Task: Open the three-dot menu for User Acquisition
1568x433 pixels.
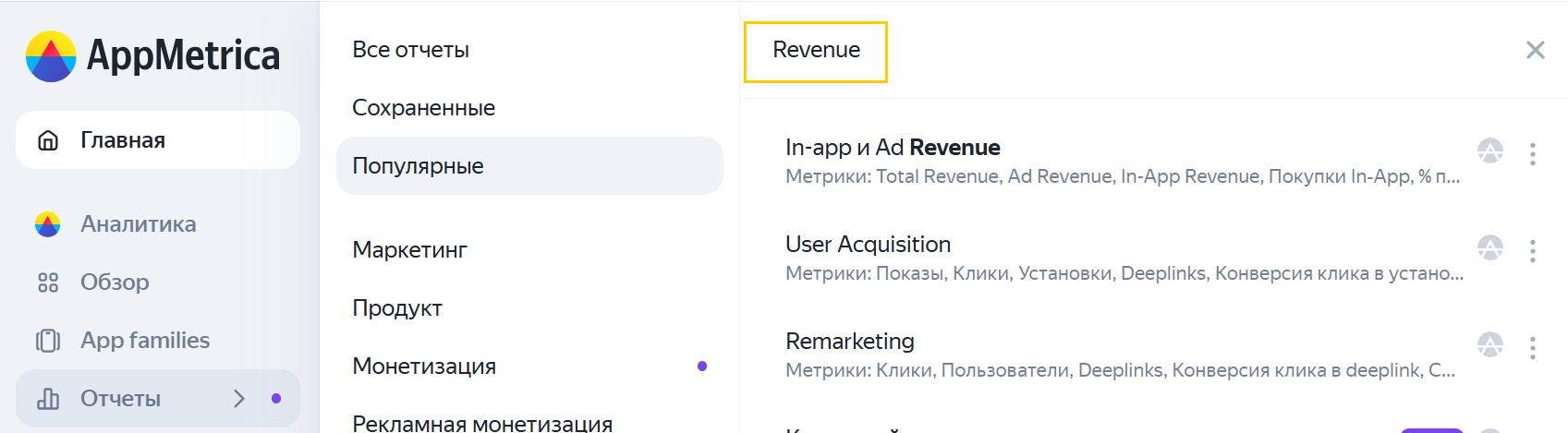Action: [x=1533, y=251]
